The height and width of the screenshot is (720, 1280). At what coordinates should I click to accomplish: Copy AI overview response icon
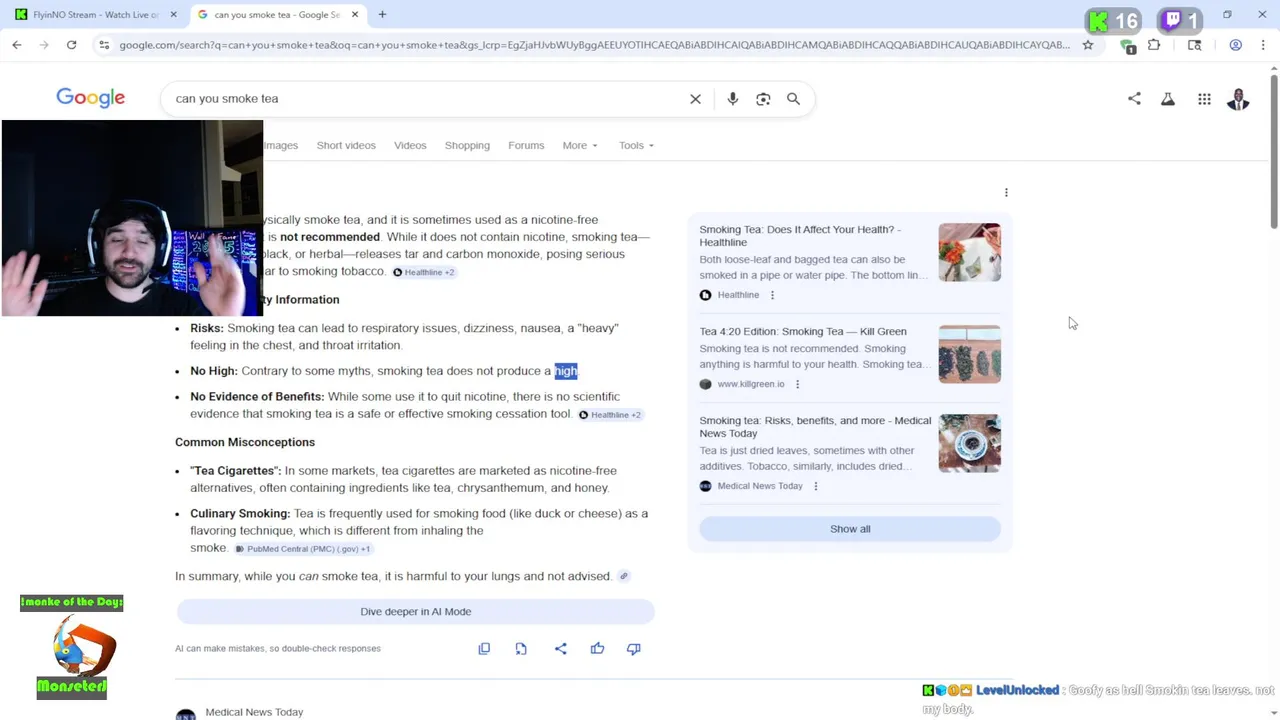pyautogui.click(x=484, y=649)
